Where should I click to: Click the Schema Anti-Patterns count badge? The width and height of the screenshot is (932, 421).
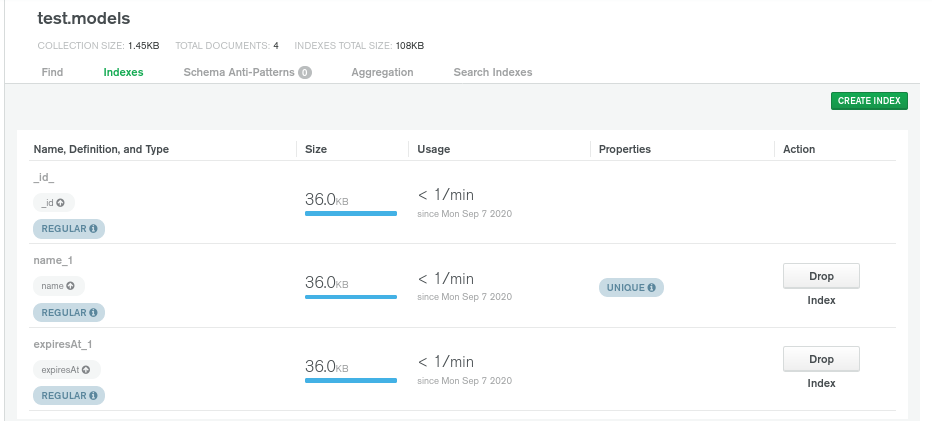pyautogui.click(x=305, y=72)
